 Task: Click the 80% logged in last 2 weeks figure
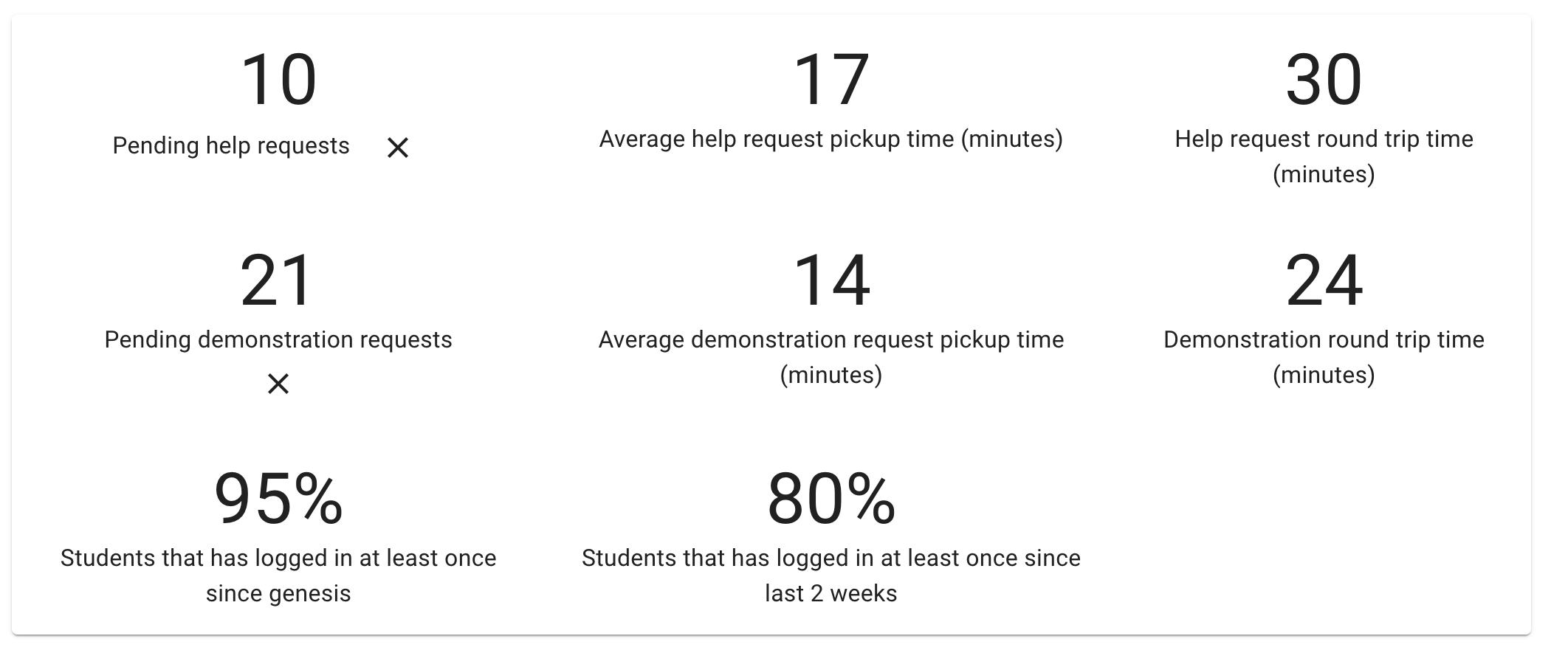(x=831, y=500)
